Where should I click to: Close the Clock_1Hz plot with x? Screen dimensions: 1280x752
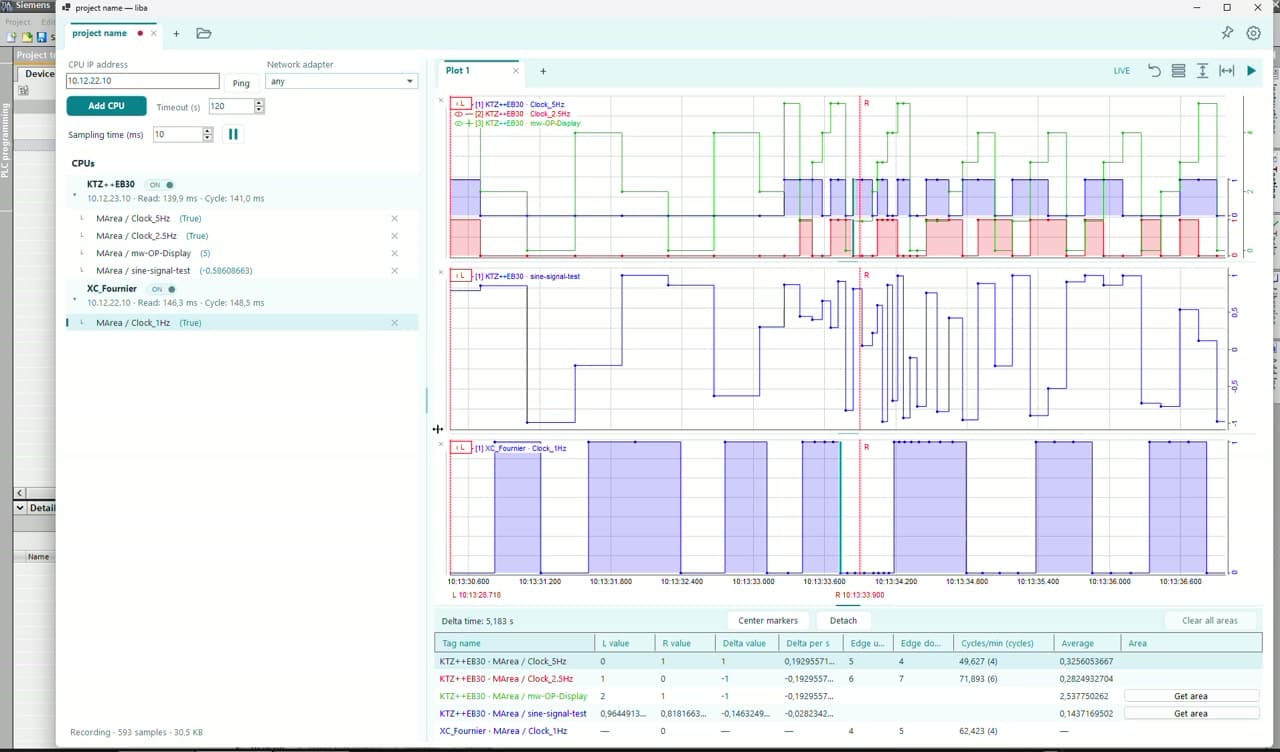[x=441, y=444]
